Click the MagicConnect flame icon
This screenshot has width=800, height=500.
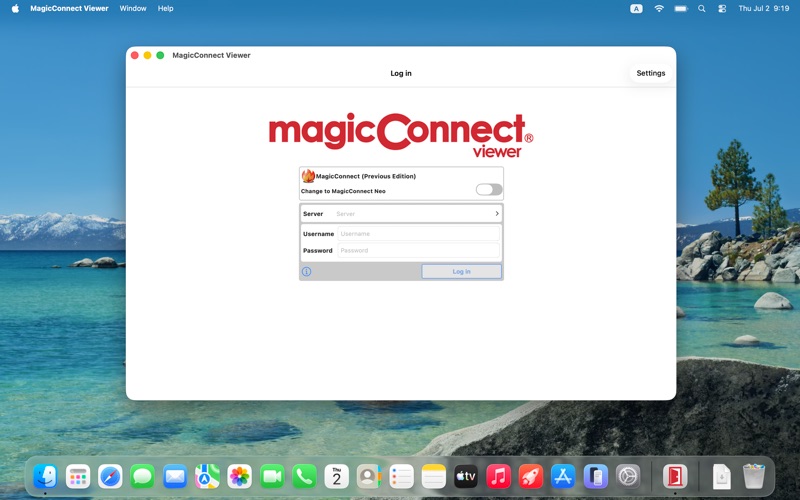pos(308,176)
